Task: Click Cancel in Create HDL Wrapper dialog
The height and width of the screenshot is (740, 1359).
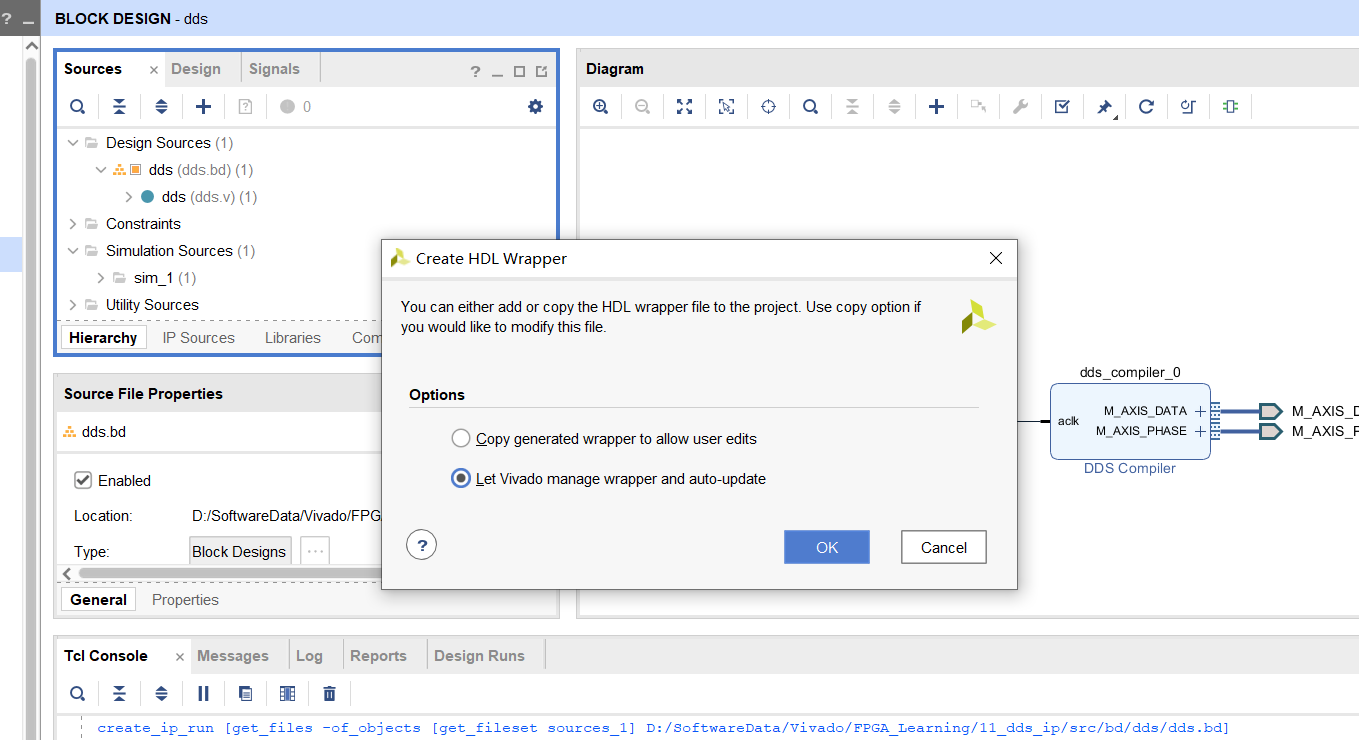Action: coord(943,547)
